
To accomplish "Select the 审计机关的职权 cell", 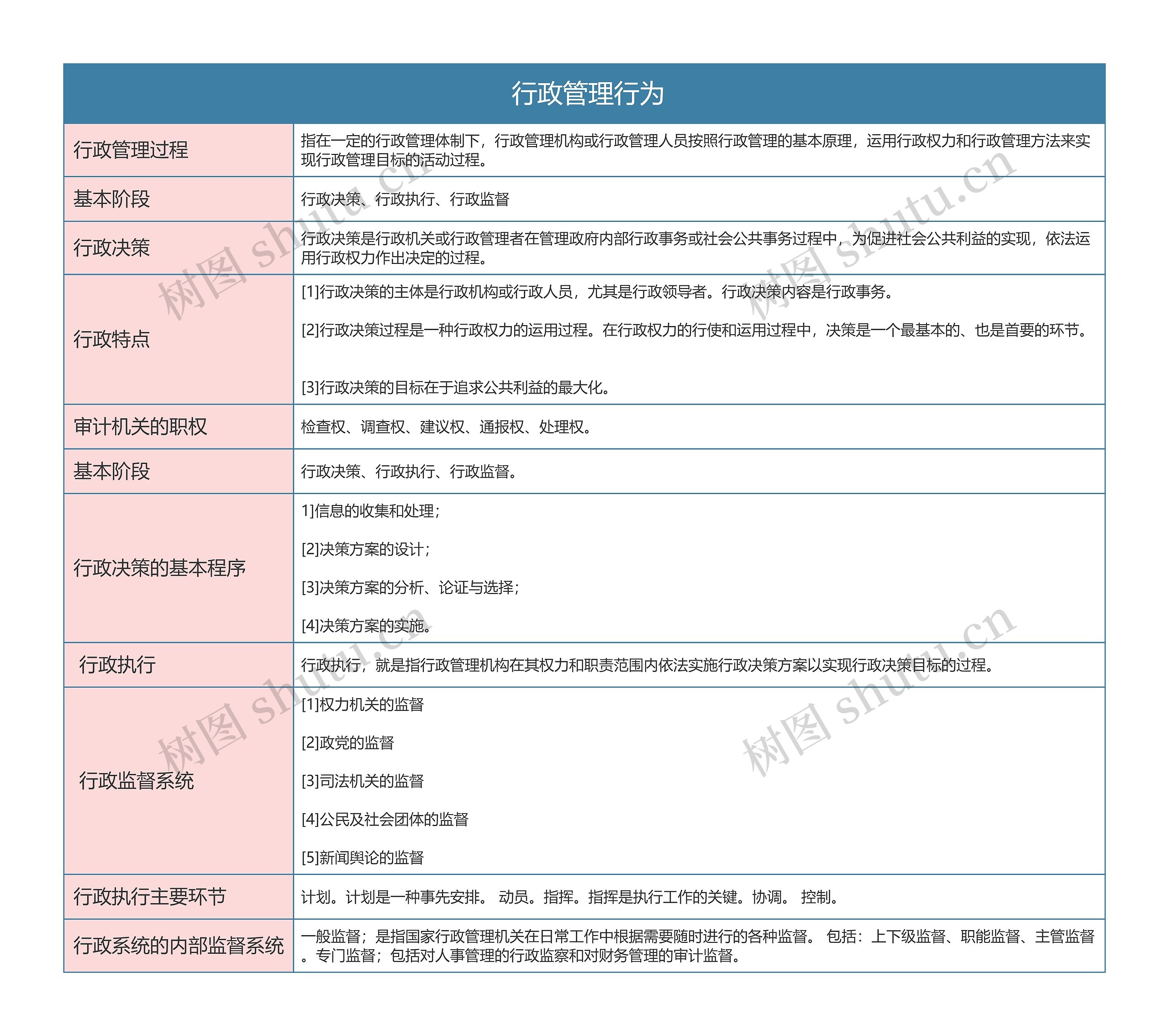I will 177,428.
